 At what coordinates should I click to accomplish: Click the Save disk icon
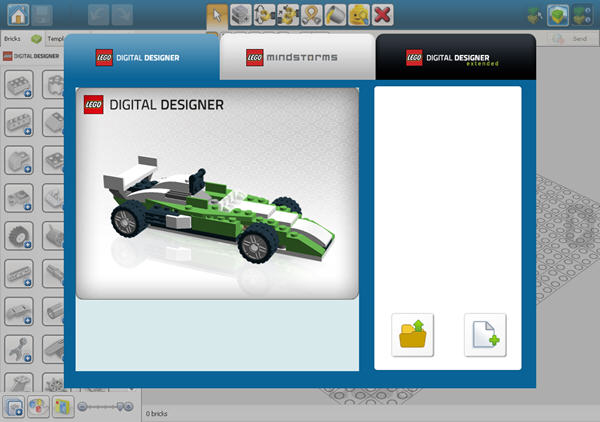tap(43, 14)
